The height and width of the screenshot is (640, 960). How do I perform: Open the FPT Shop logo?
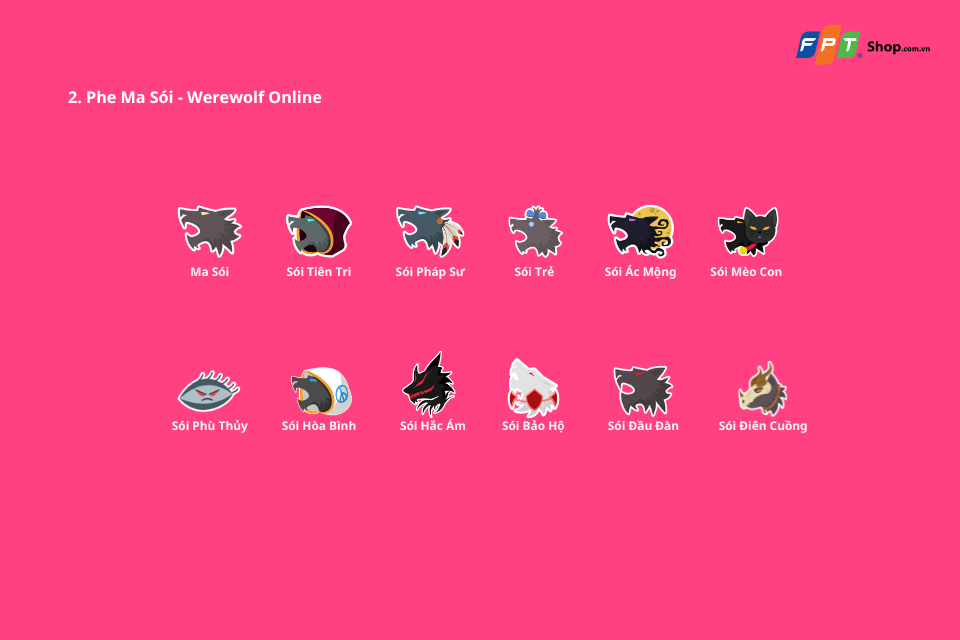(863, 45)
